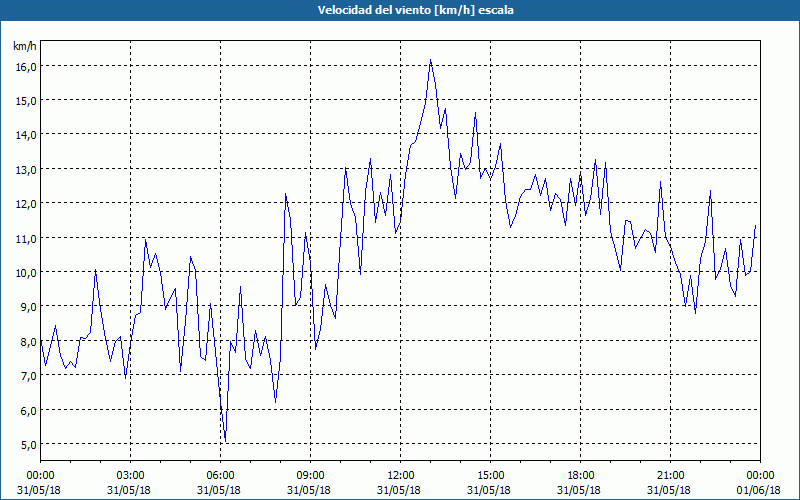Select the 8,0 y-axis value
Viewport: 800px width, 500px height.
[x=28, y=341]
